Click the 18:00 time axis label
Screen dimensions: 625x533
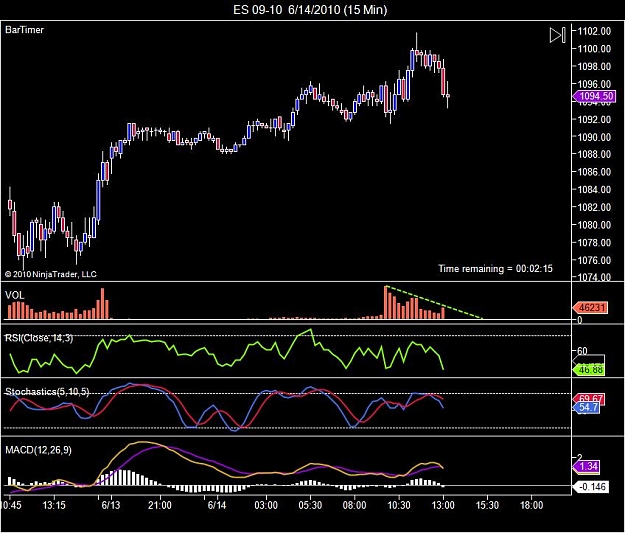(x=531, y=505)
